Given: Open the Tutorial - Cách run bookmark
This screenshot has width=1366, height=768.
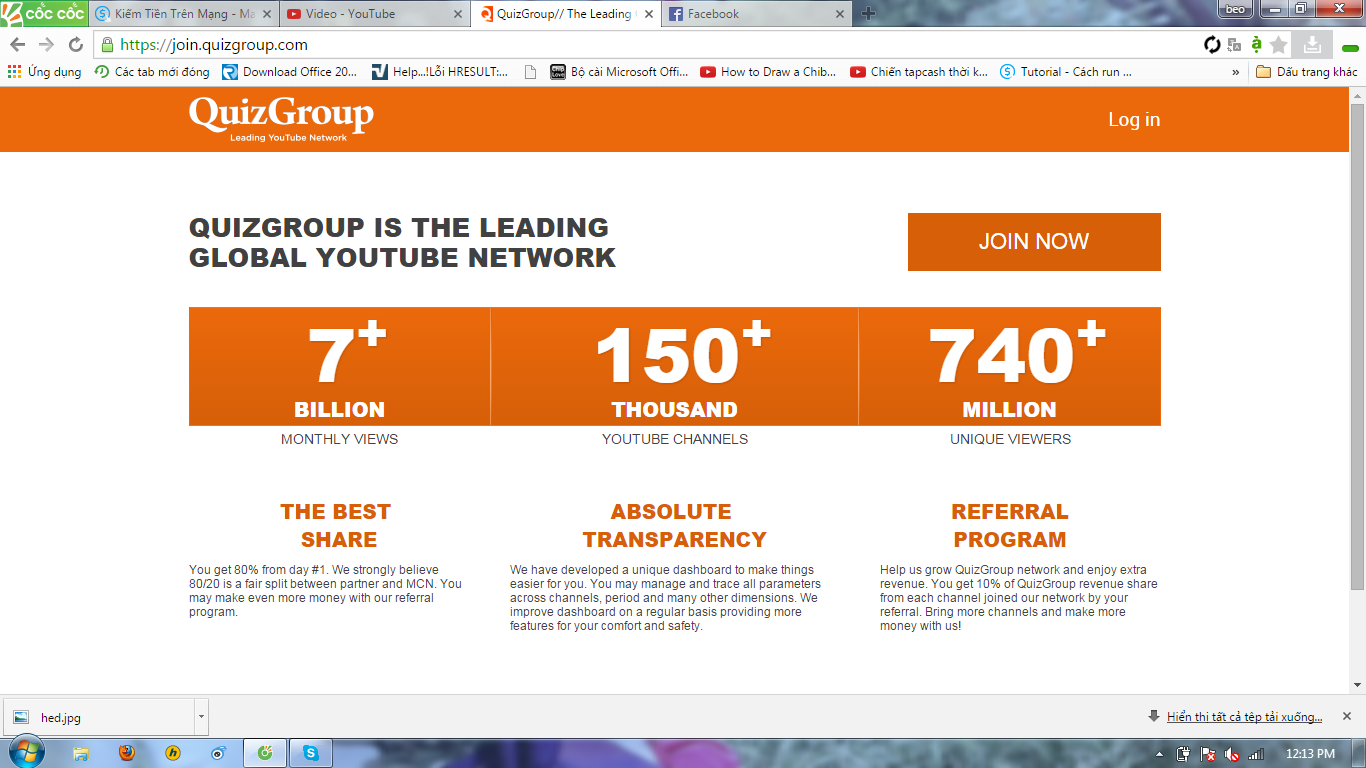Looking at the screenshot, I should point(1066,72).
